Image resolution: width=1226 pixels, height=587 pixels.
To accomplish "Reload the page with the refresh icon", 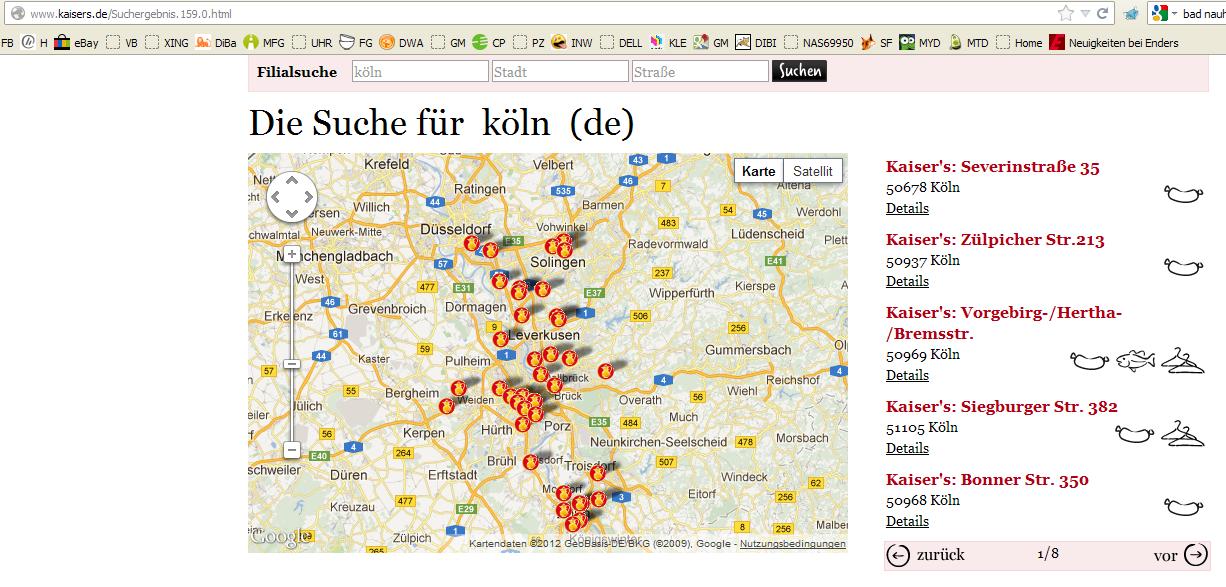I will pos(1102,14).
